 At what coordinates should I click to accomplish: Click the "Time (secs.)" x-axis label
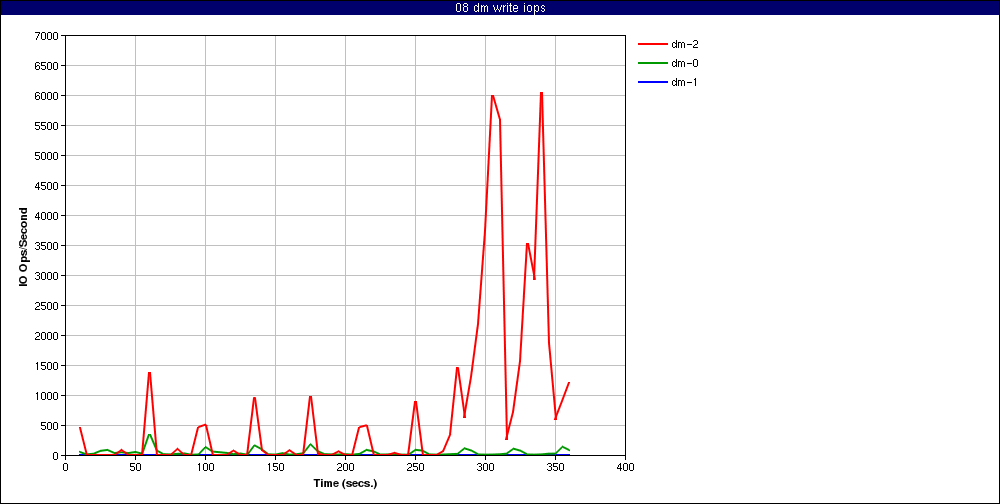click(345, 484)
